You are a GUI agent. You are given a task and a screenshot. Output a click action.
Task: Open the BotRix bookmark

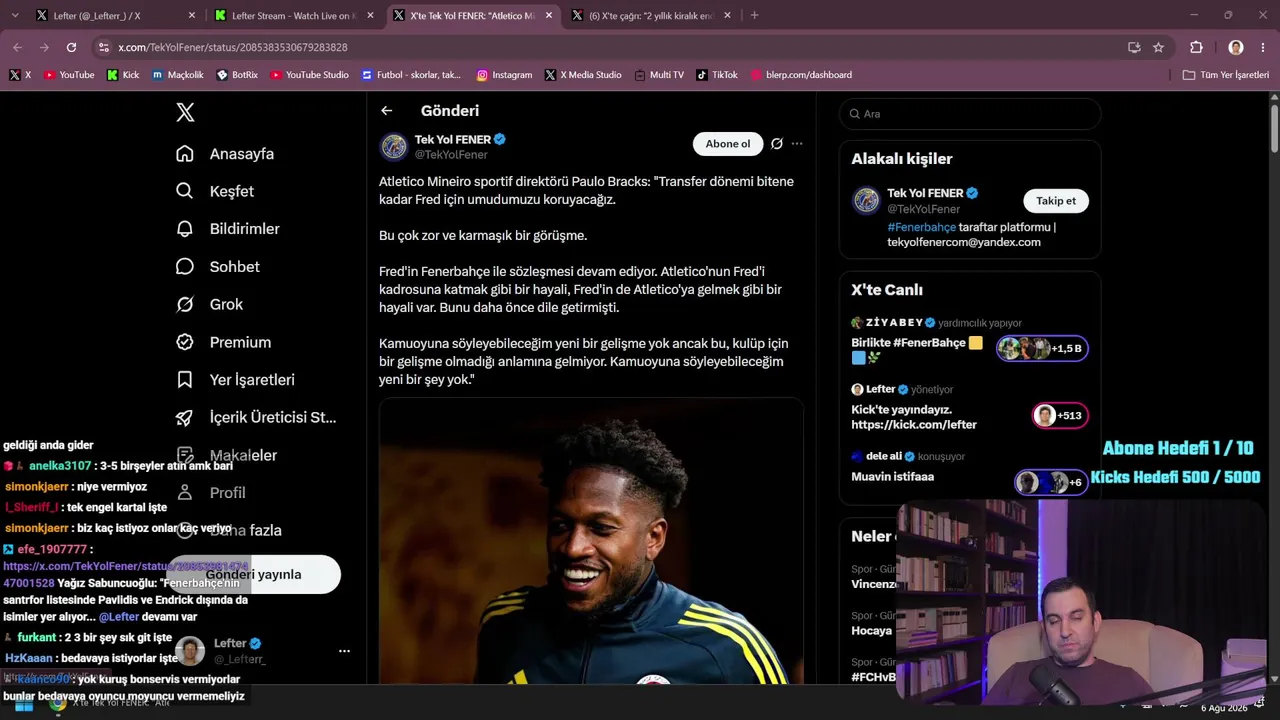tap(237, 75)
